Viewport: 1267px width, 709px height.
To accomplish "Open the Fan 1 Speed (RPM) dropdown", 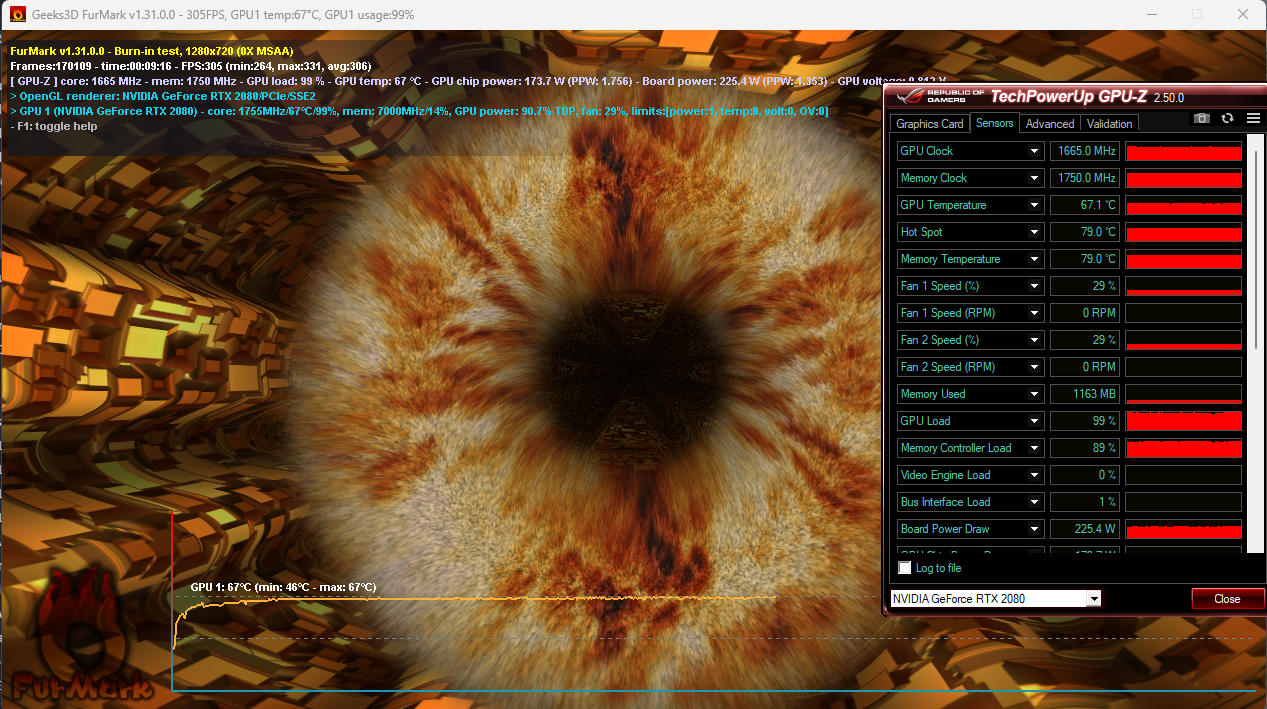I will 1035,313.
